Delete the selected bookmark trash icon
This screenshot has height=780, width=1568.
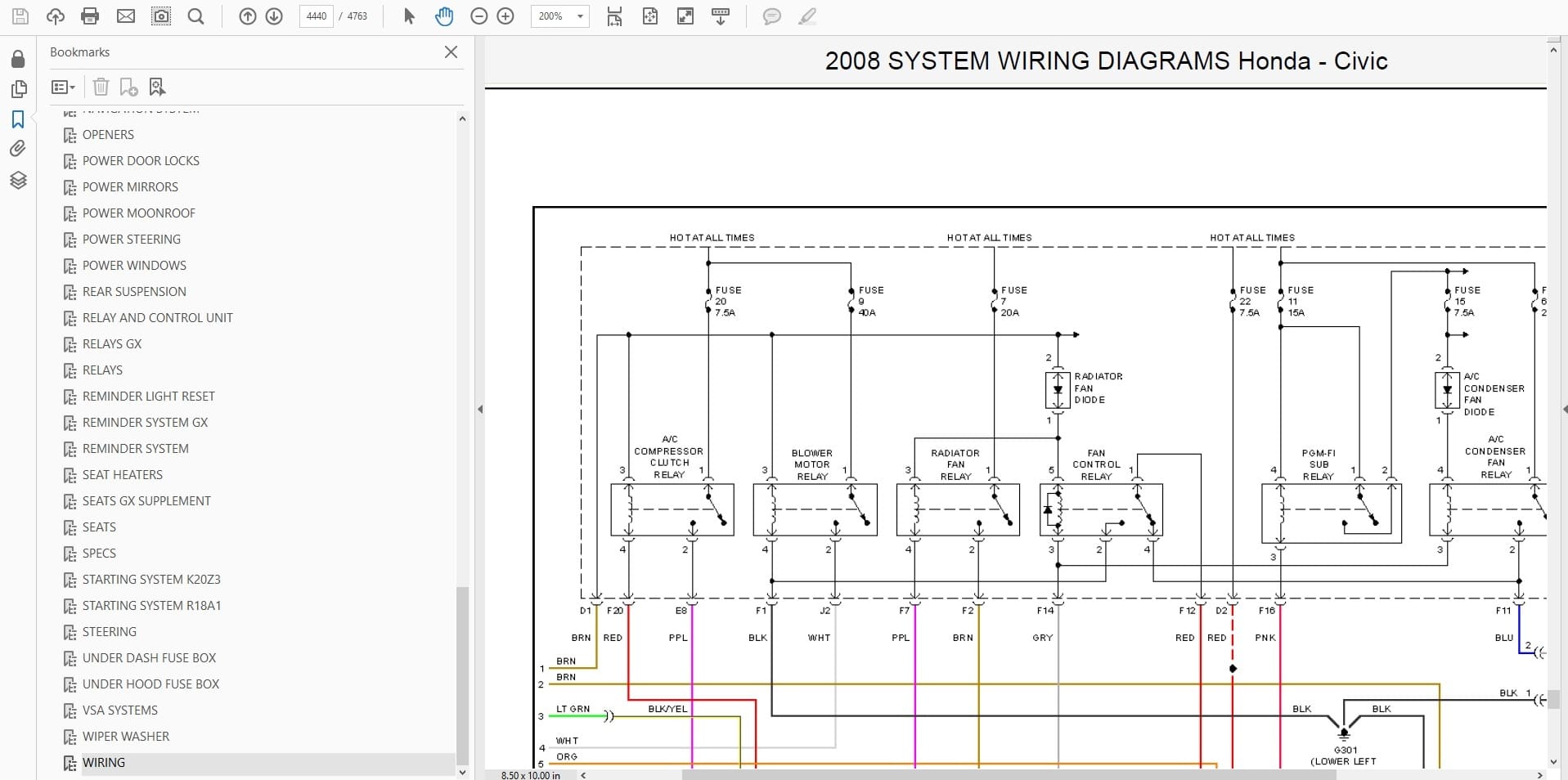[x=101, y=87]
